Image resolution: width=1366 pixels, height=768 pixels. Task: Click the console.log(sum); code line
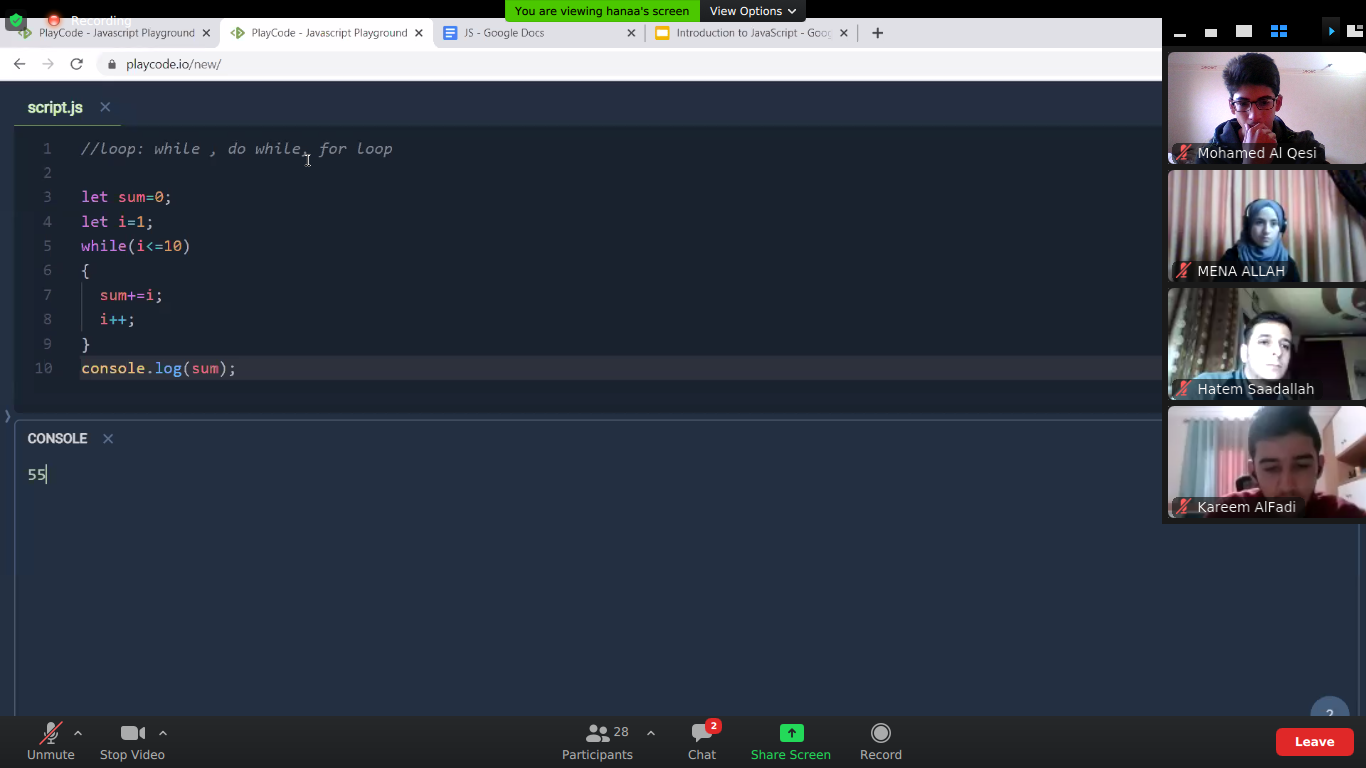point(159,368)
